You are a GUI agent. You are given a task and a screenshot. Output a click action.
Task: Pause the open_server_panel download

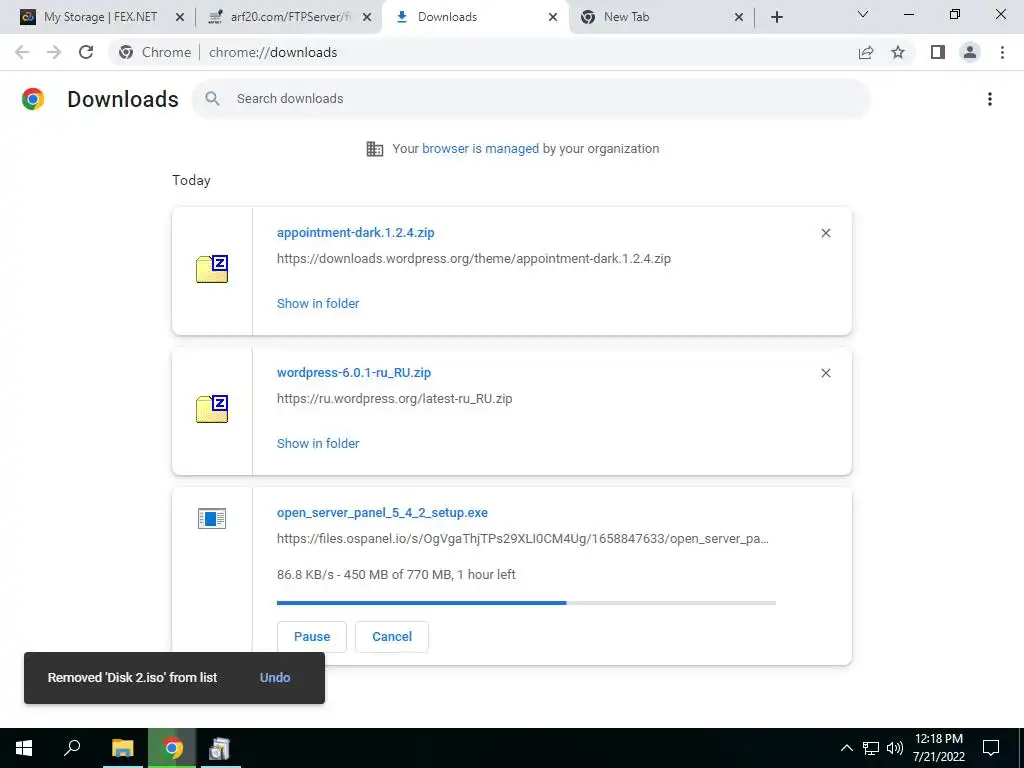coord(312,637)
